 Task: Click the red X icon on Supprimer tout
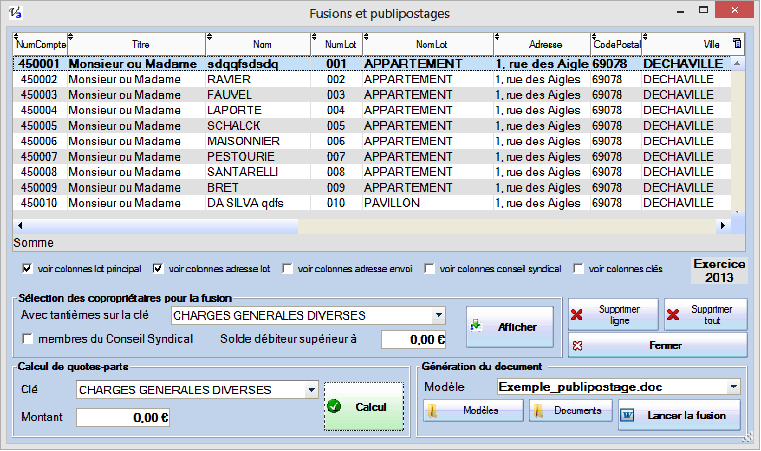673,315
